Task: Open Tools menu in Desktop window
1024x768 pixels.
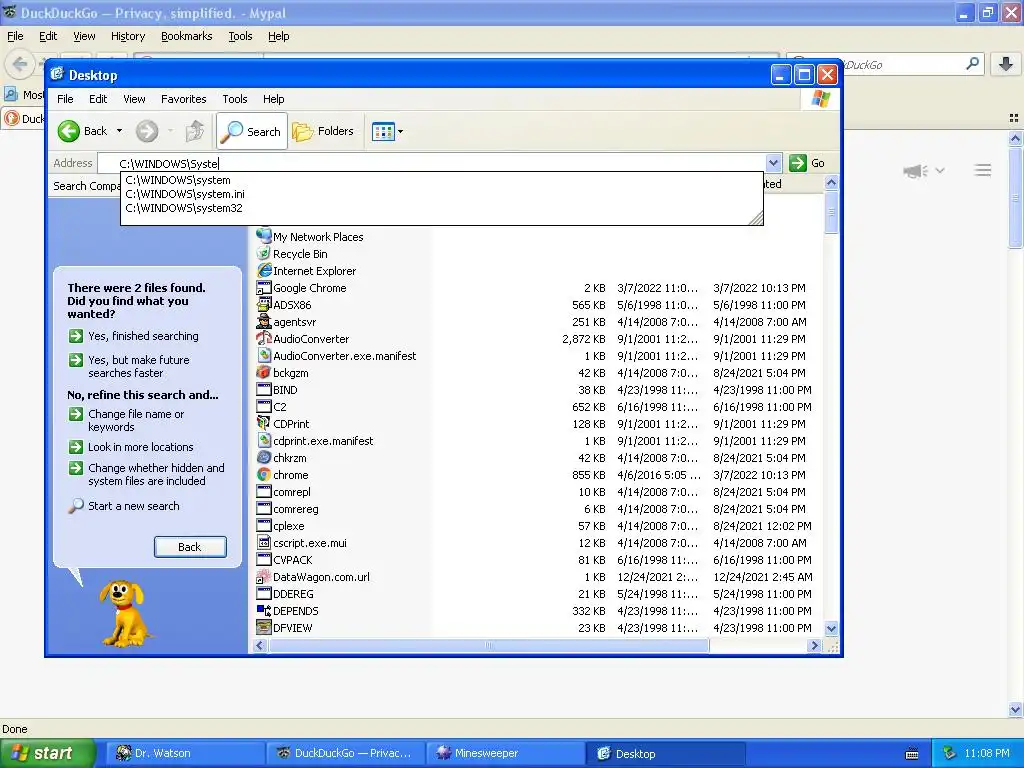Action: click(x=234, y=99)
